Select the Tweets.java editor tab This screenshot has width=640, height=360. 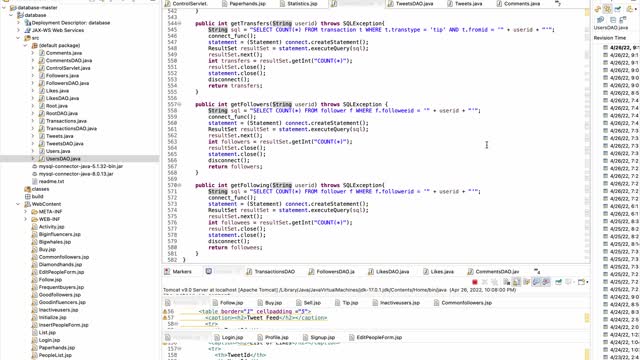click(464, 4)
